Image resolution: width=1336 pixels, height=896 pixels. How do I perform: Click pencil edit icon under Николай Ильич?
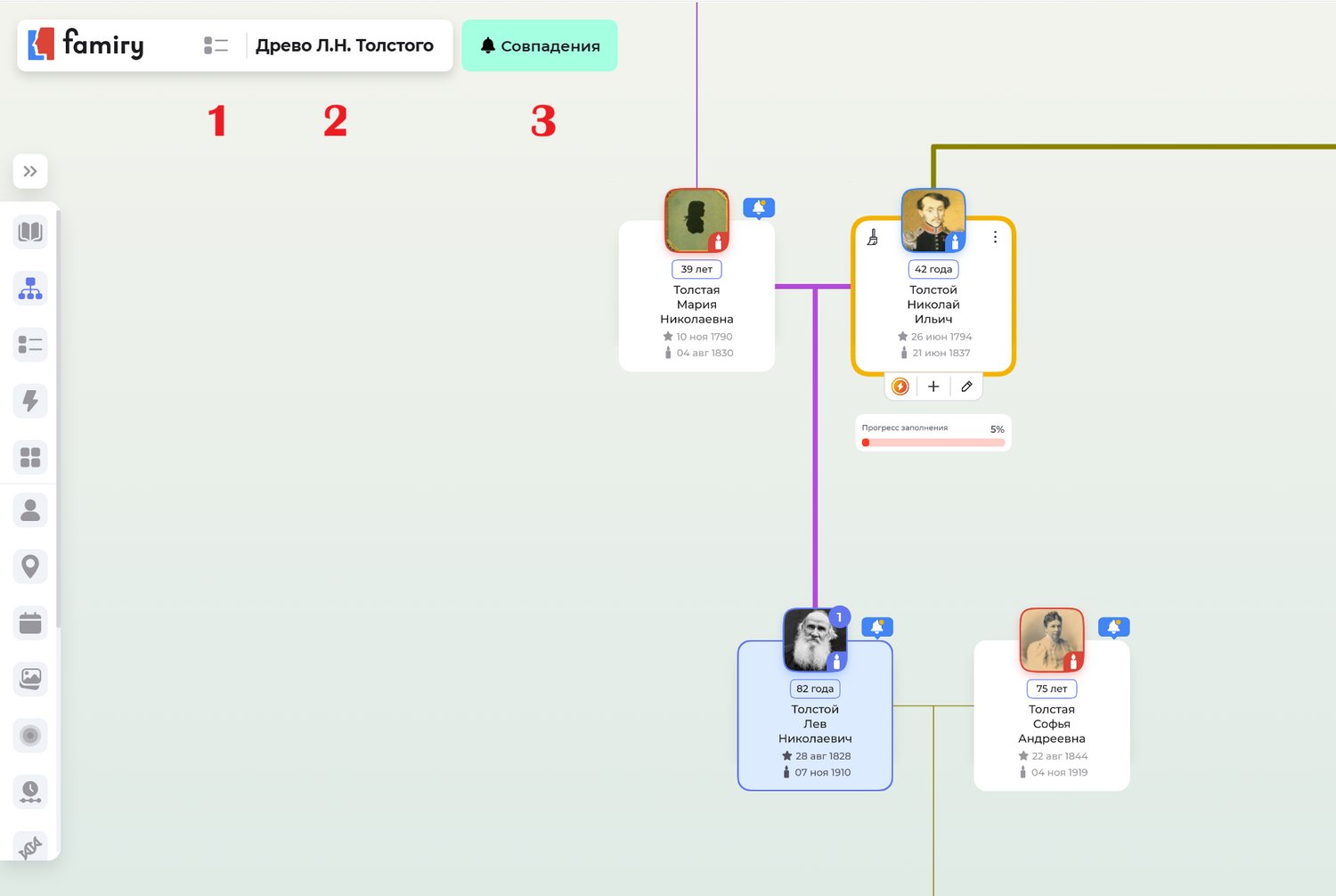(x=966, y=387)
